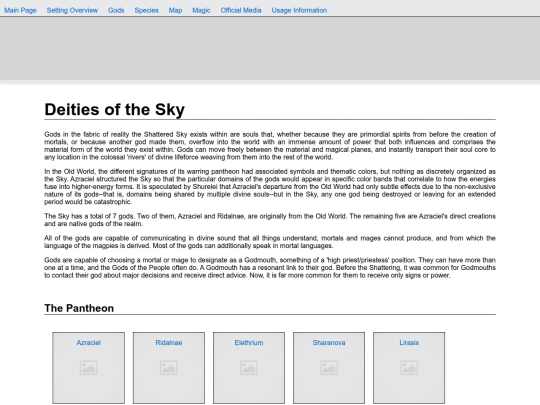Click The Pantheon section heading
This screenshot has width=540, height=405.
pos(79,308)
